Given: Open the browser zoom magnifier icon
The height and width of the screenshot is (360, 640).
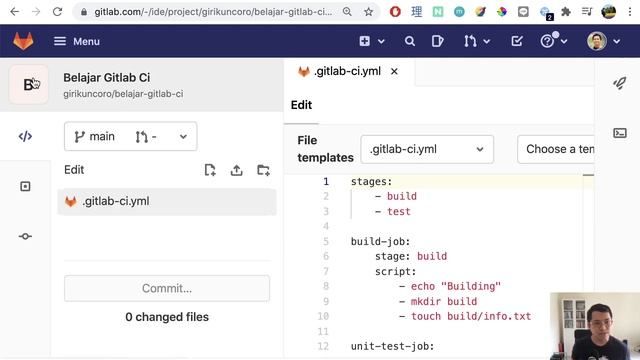Looking at the screenshot, I should click(347, 12).
